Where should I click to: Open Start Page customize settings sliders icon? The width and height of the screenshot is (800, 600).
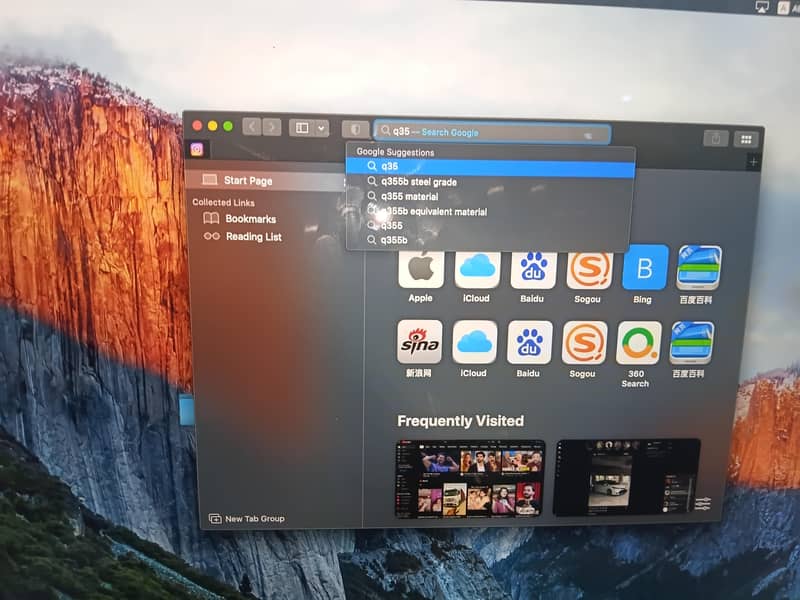pos(703,504)
